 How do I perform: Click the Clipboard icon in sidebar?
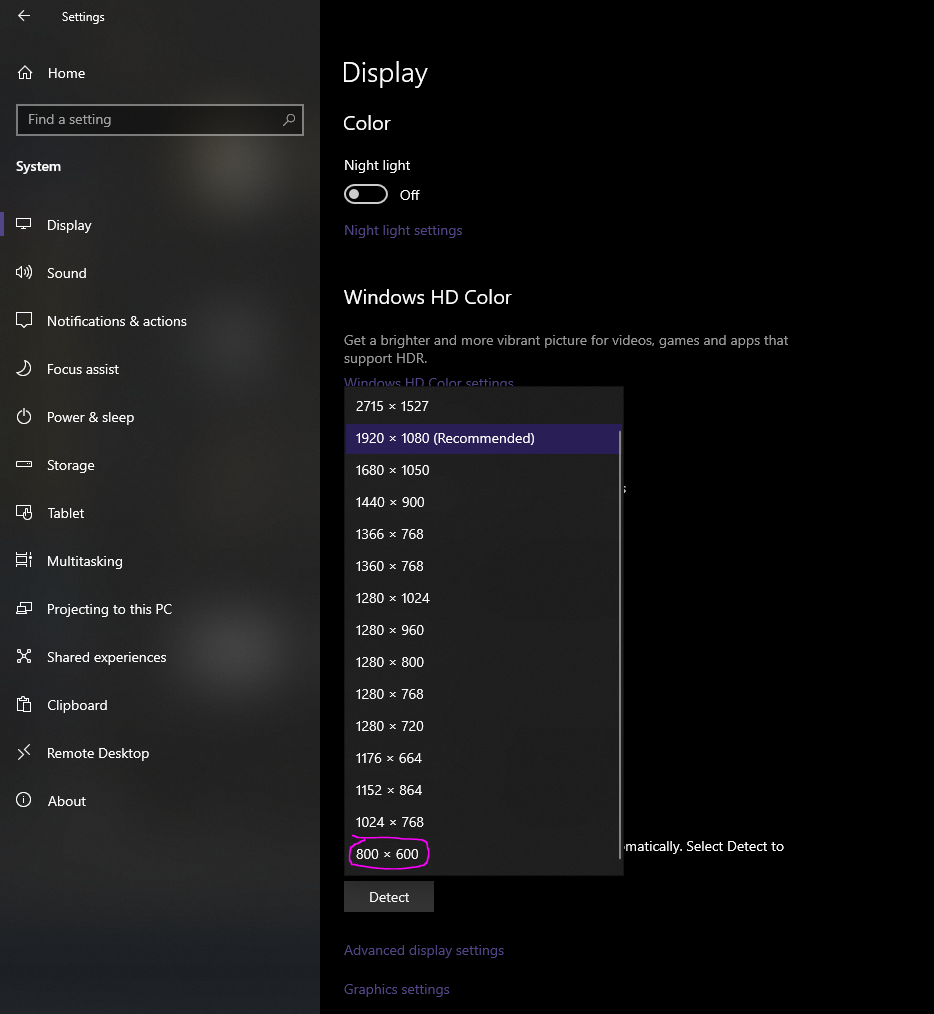click(25, 705)
